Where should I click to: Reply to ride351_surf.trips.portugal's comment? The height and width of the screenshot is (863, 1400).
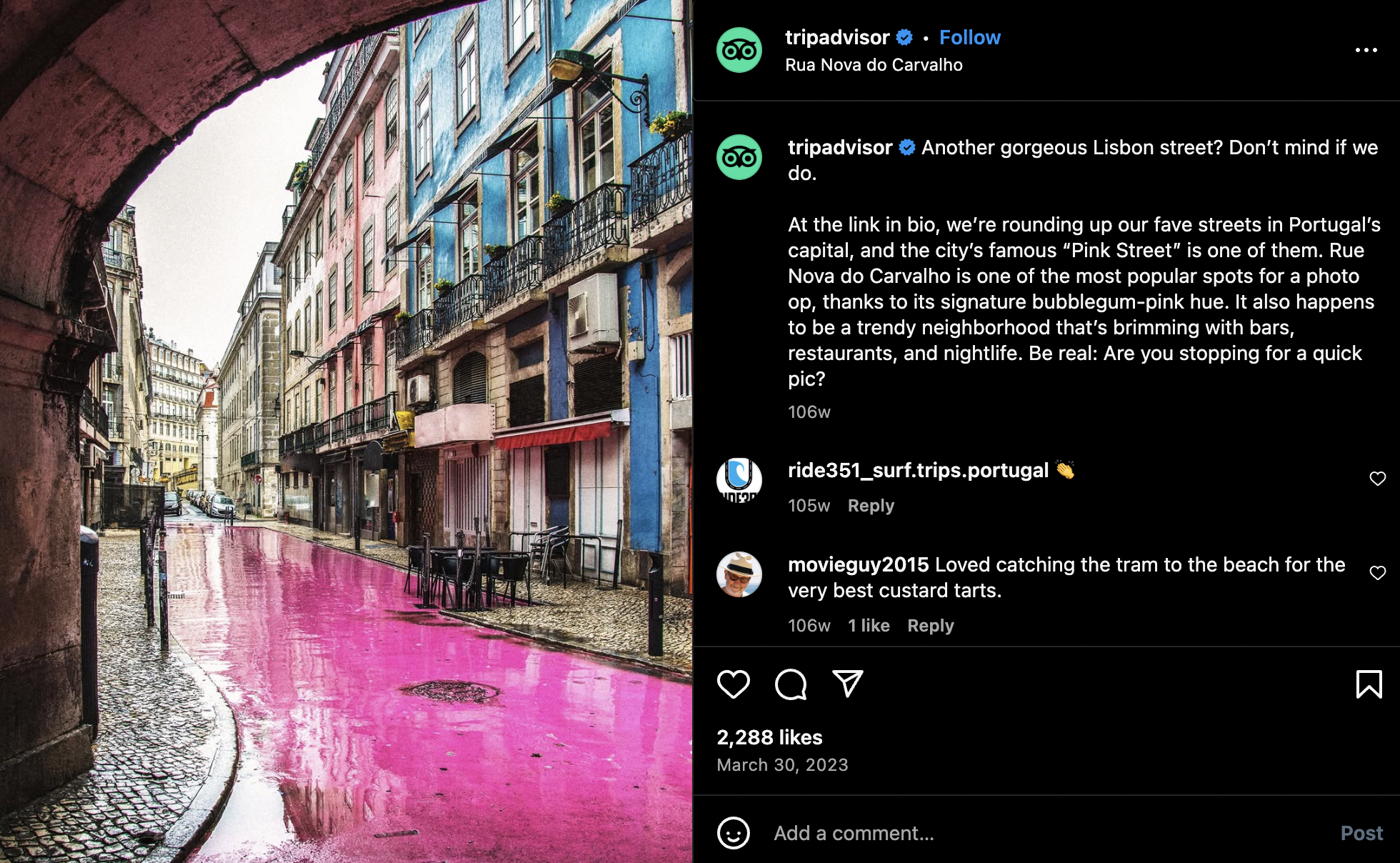point(871,506)
